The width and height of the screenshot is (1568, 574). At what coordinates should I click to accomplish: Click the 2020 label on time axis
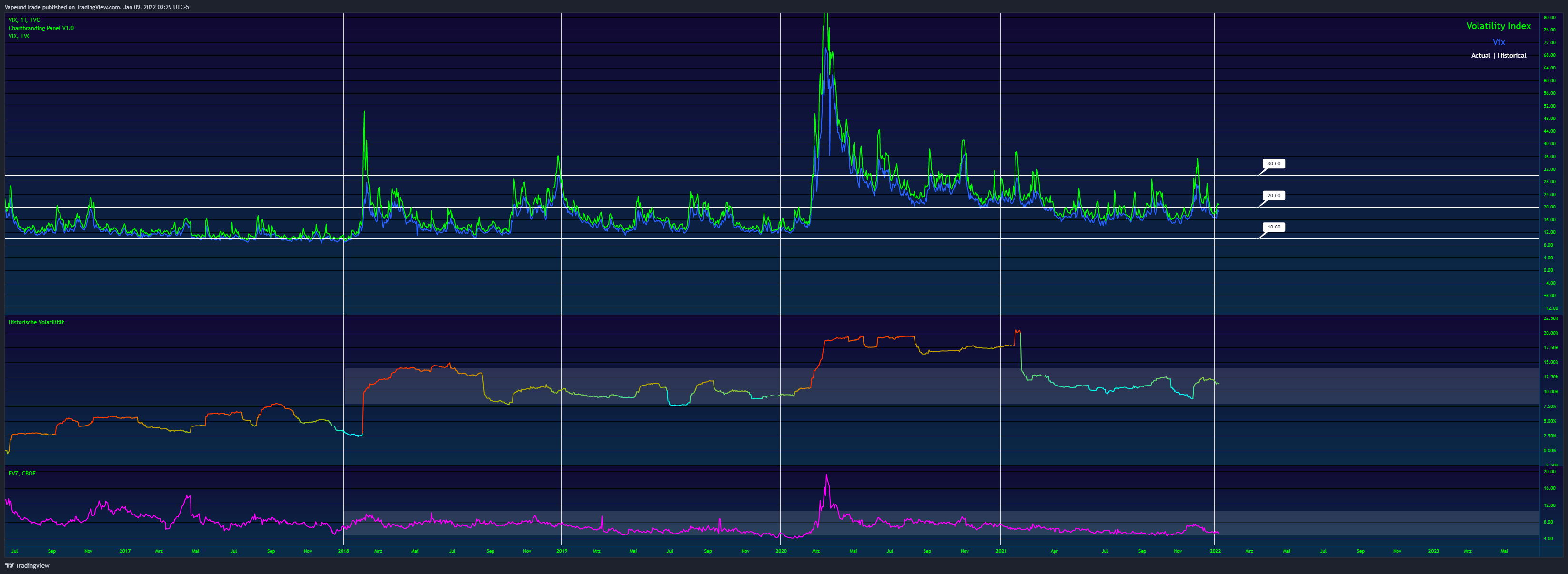click(x=781, y=551)
